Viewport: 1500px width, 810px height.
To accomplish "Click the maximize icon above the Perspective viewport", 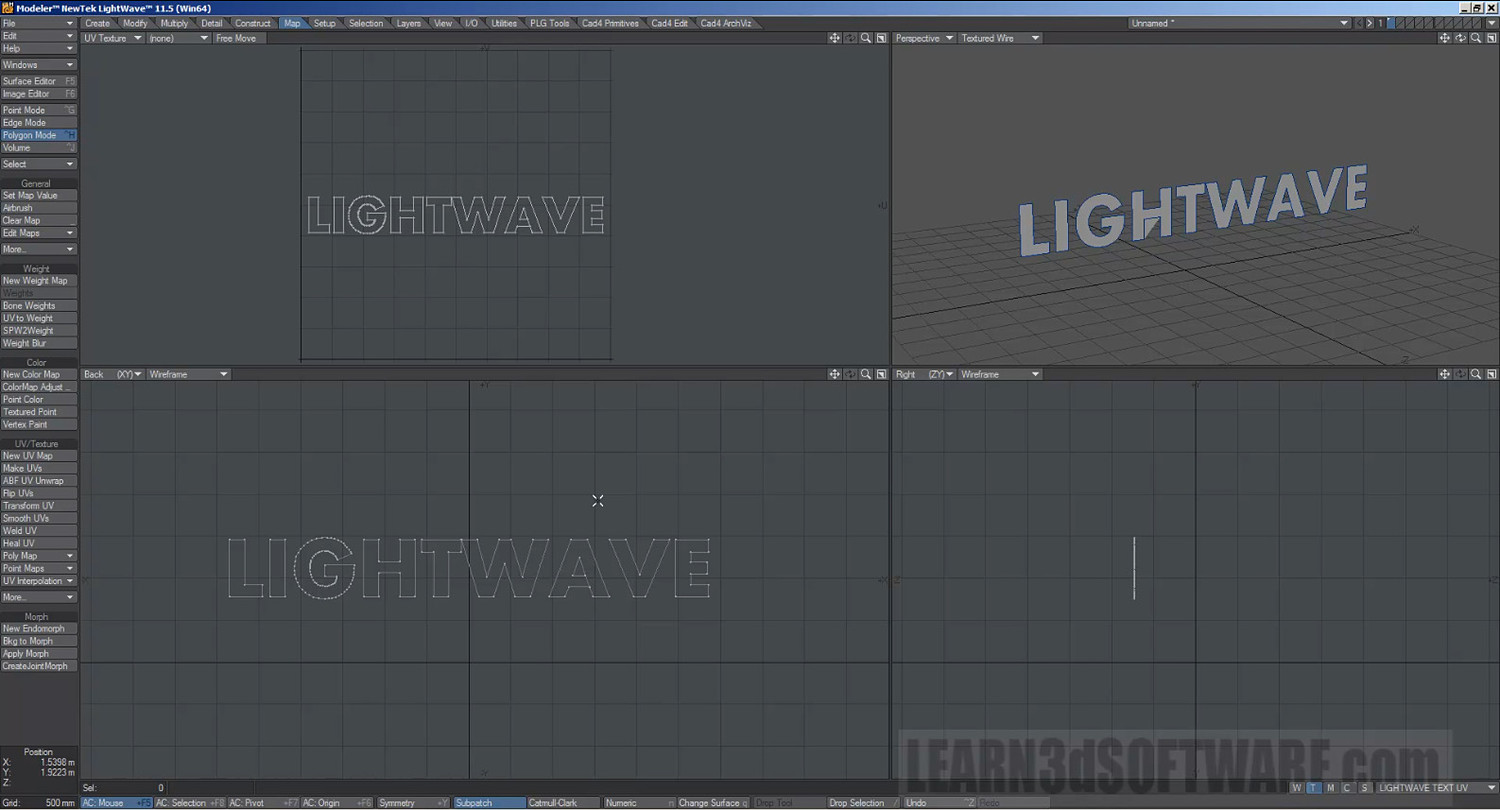I will 1490,37.
